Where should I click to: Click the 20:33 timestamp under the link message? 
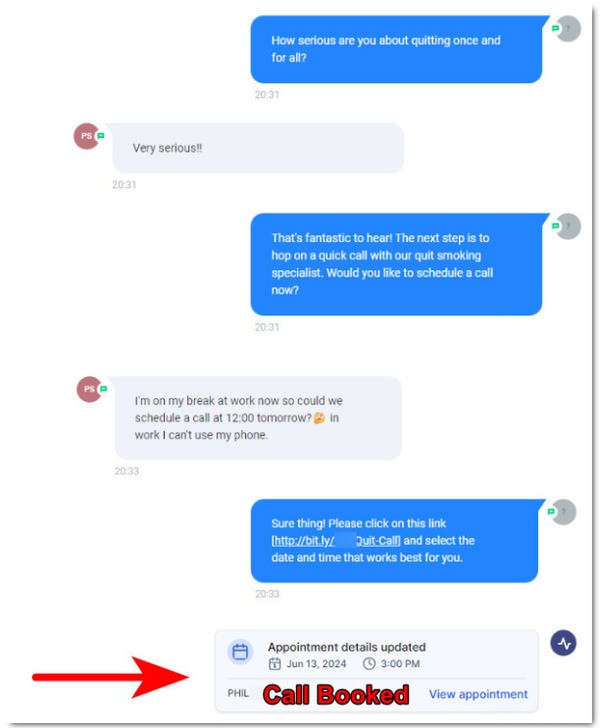tap(267, 594)
